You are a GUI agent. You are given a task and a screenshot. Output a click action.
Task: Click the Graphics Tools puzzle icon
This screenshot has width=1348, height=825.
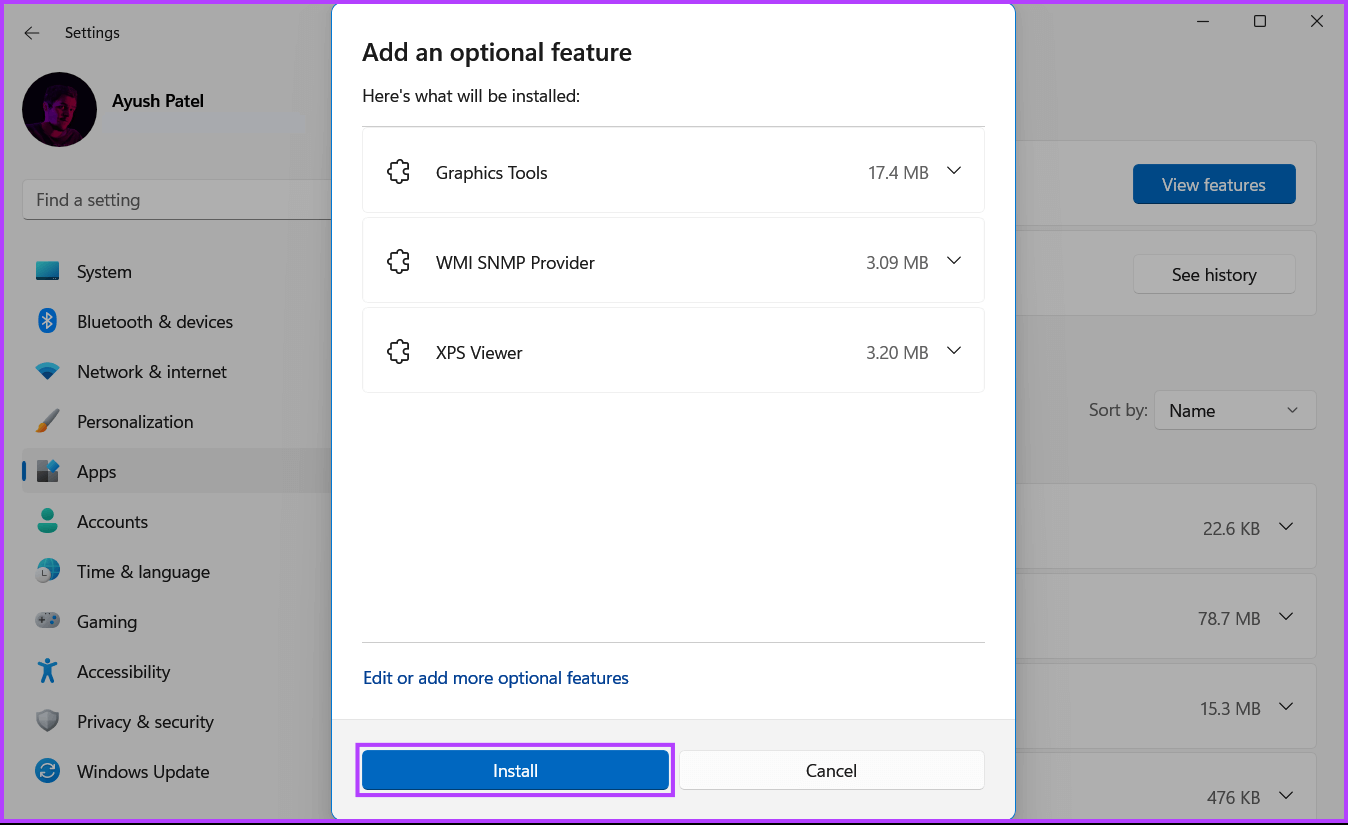point(399,172)
